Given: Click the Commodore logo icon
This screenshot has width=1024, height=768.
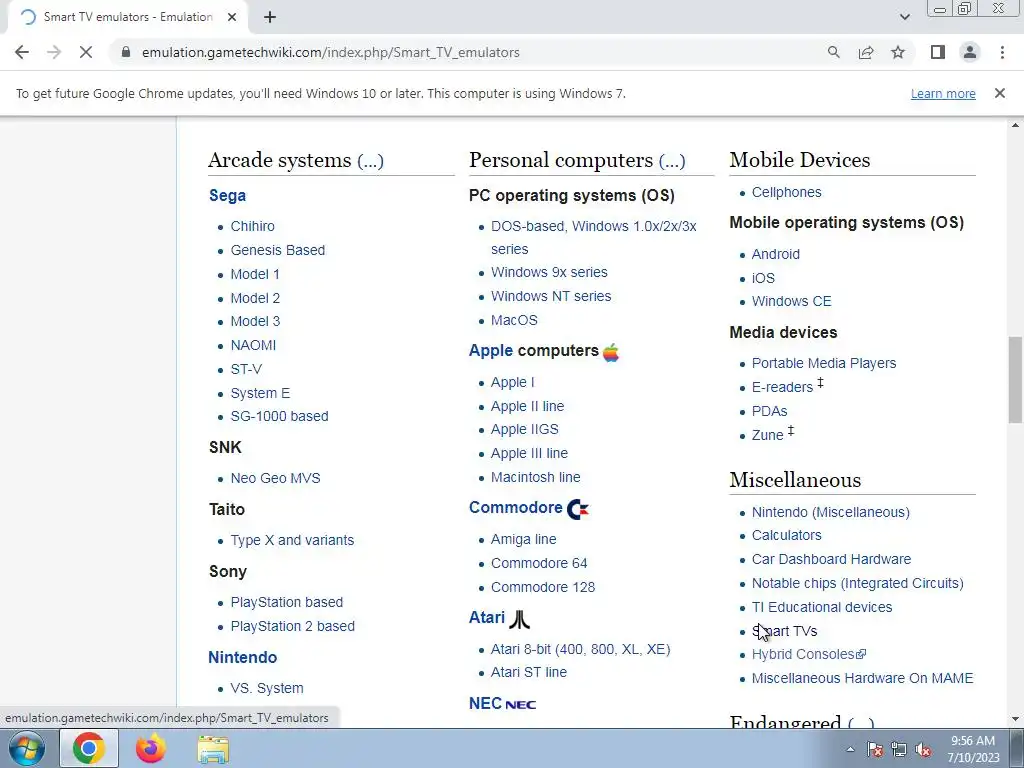Looking at the screenshot, I should [578, 509].
